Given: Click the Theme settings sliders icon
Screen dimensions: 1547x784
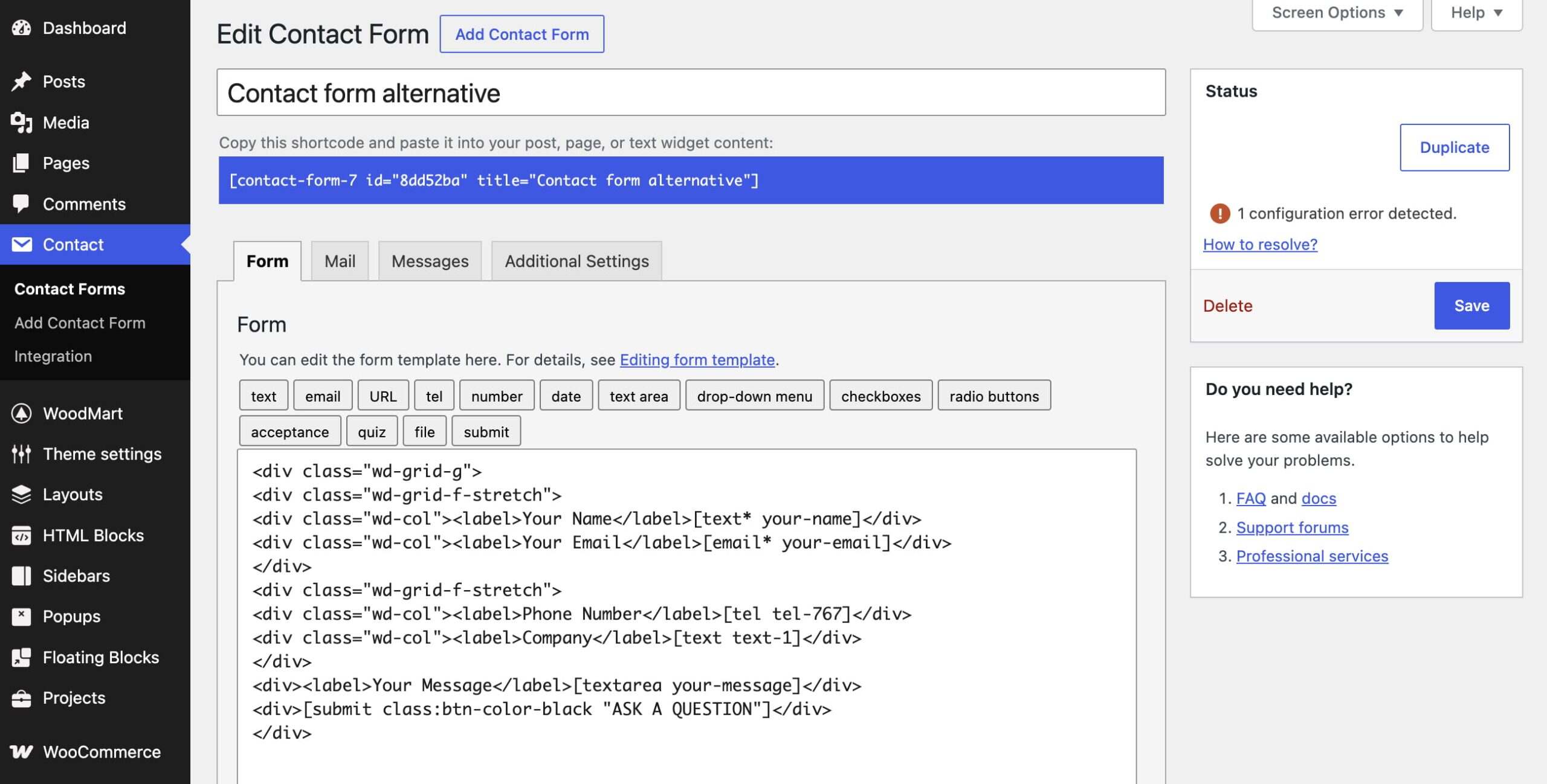Looking at the screenshot, I should coord(21,454).
